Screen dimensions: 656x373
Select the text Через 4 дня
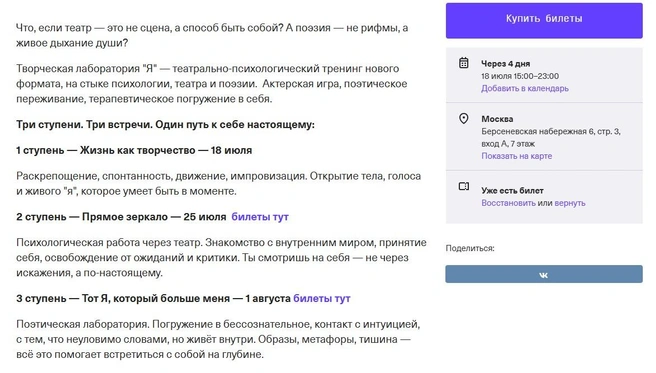click(505, 64)
